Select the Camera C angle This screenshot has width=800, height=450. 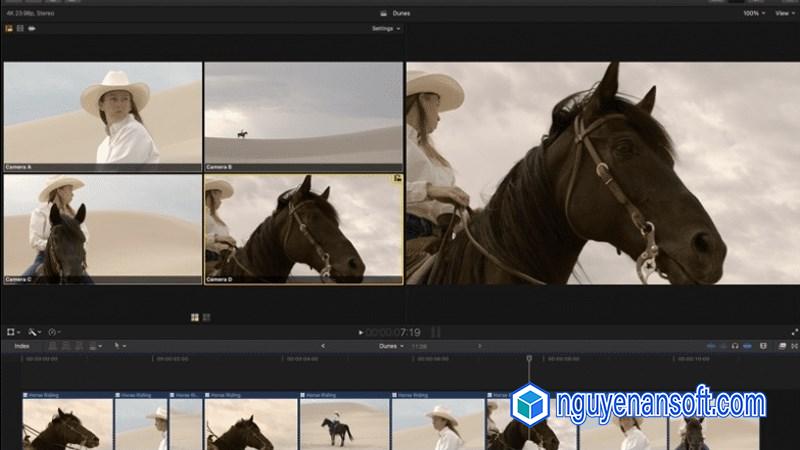coord(102,225)
